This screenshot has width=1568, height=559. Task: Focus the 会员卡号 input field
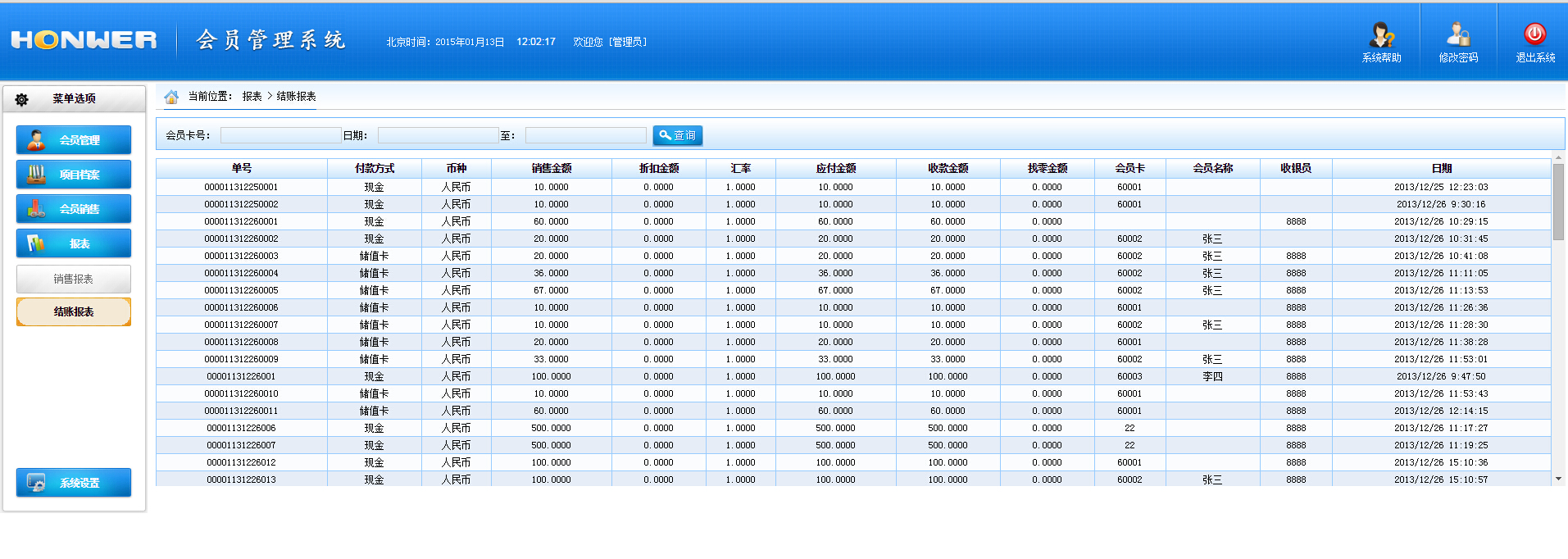coord(280,135)
